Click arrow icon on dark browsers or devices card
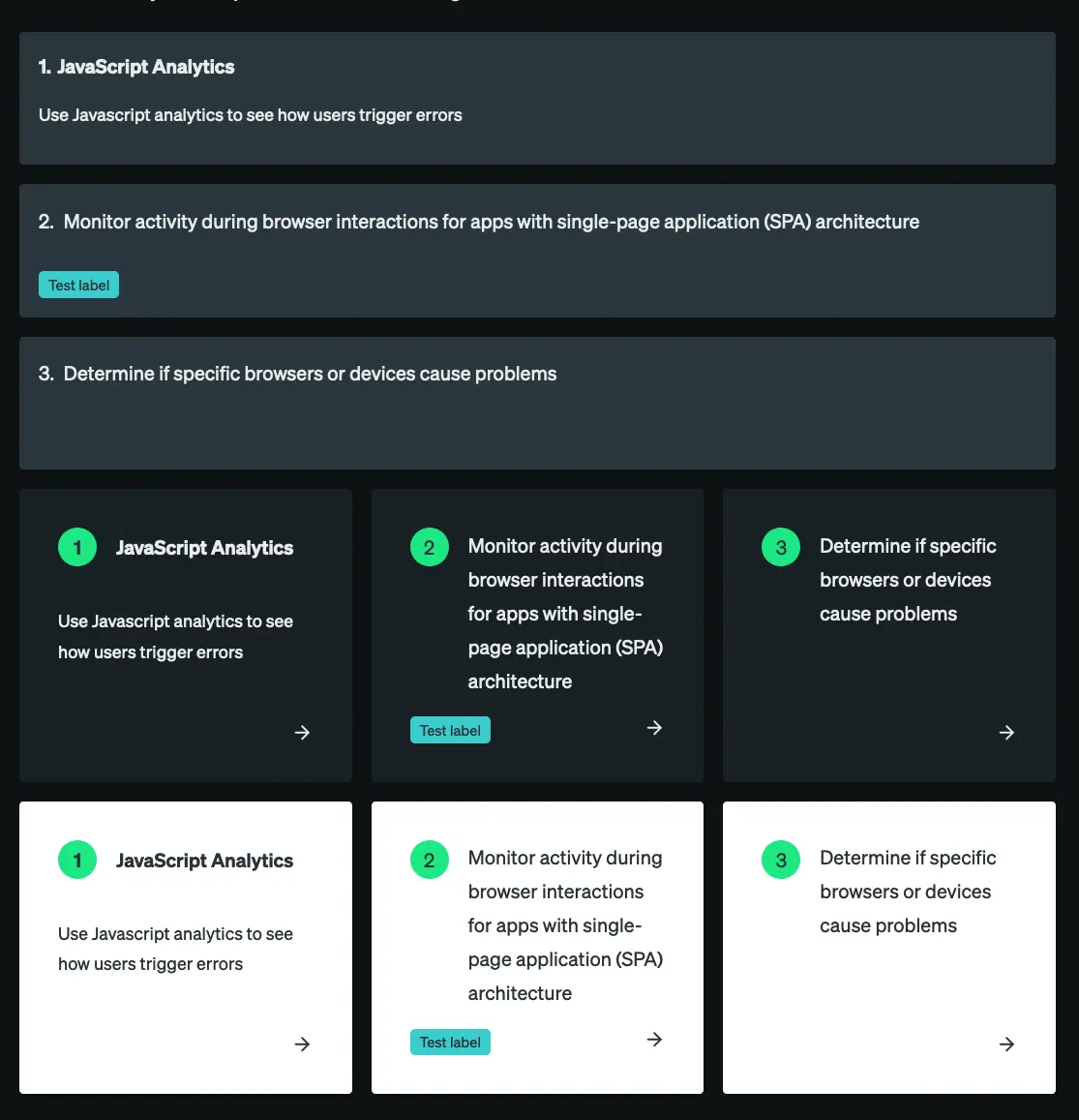Screen dimensions: 1079x1120 (x=1006, y=733)
